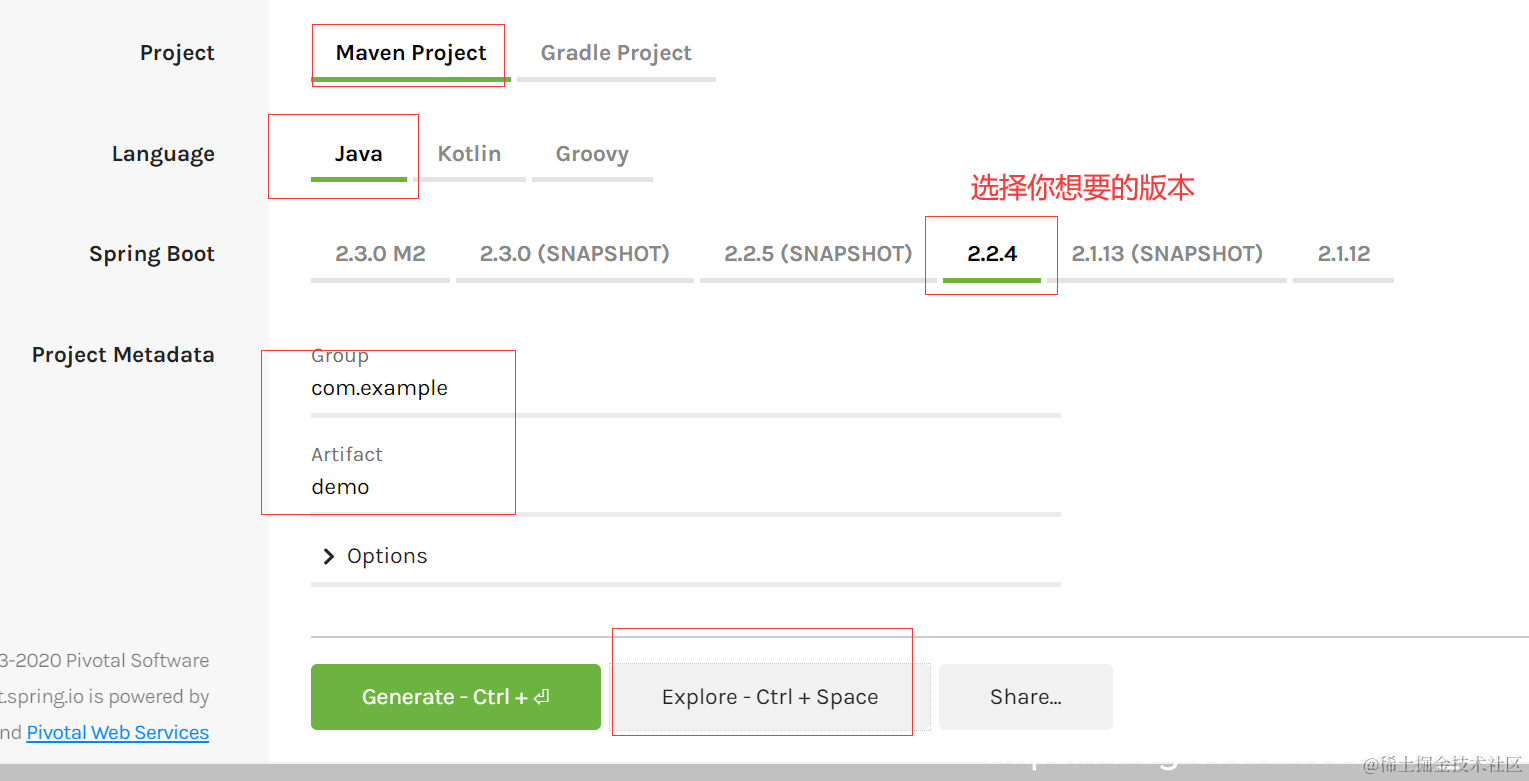Click the Language section label
The height and width of the screenshot is (781, 1529).
[163, 154]
